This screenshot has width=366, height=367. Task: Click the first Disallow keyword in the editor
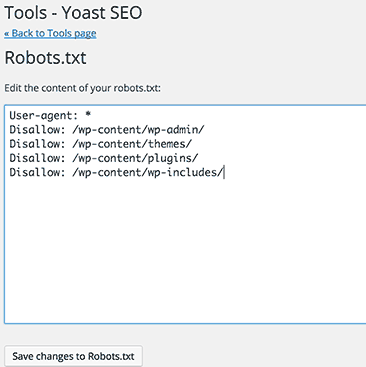point(37,129)
